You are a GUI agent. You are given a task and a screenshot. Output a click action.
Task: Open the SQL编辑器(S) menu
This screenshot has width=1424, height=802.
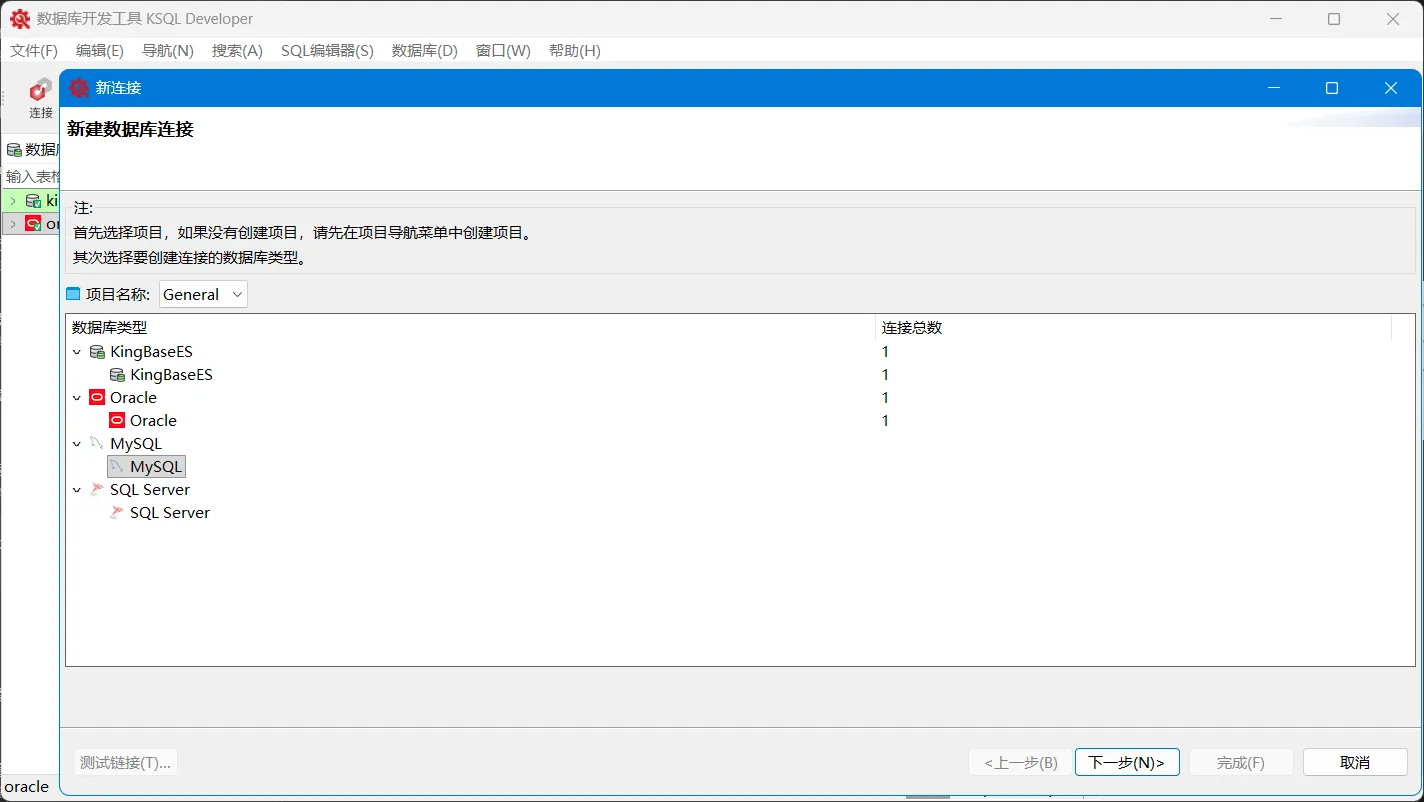pos(327,51)
